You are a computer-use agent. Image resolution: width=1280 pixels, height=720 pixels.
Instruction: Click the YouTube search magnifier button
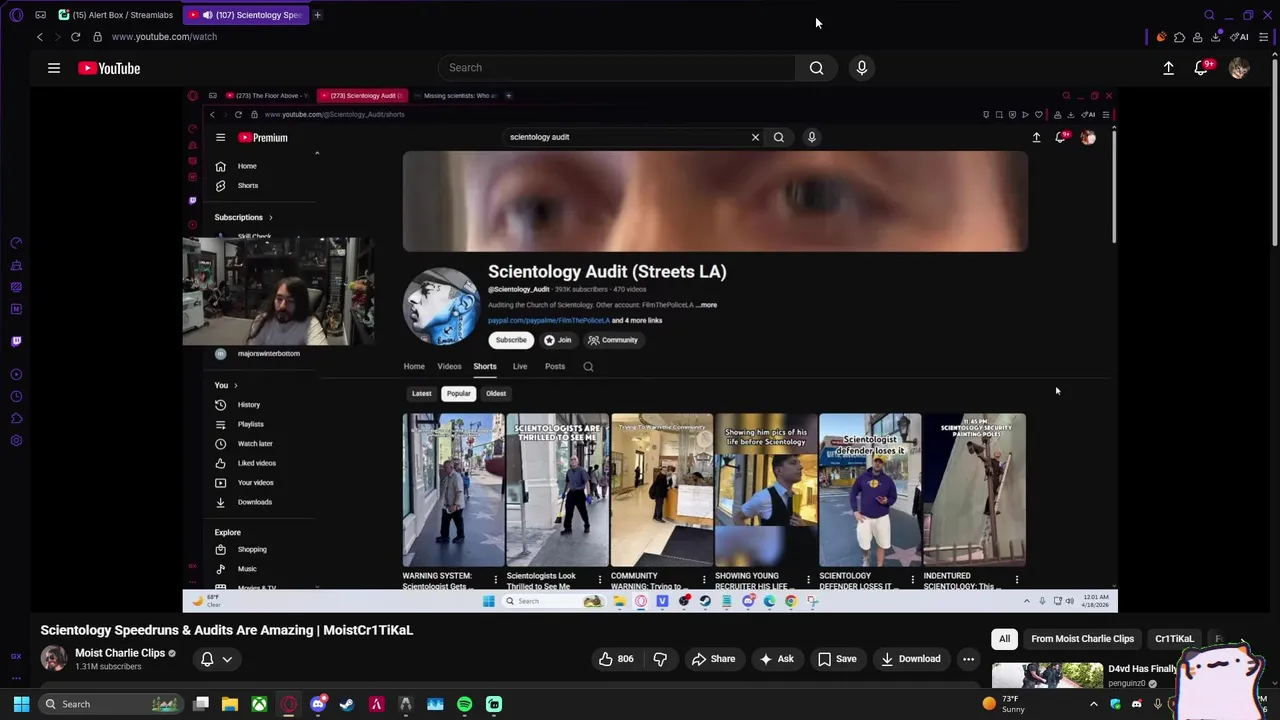pyautogui.click(x=816, y=68)
